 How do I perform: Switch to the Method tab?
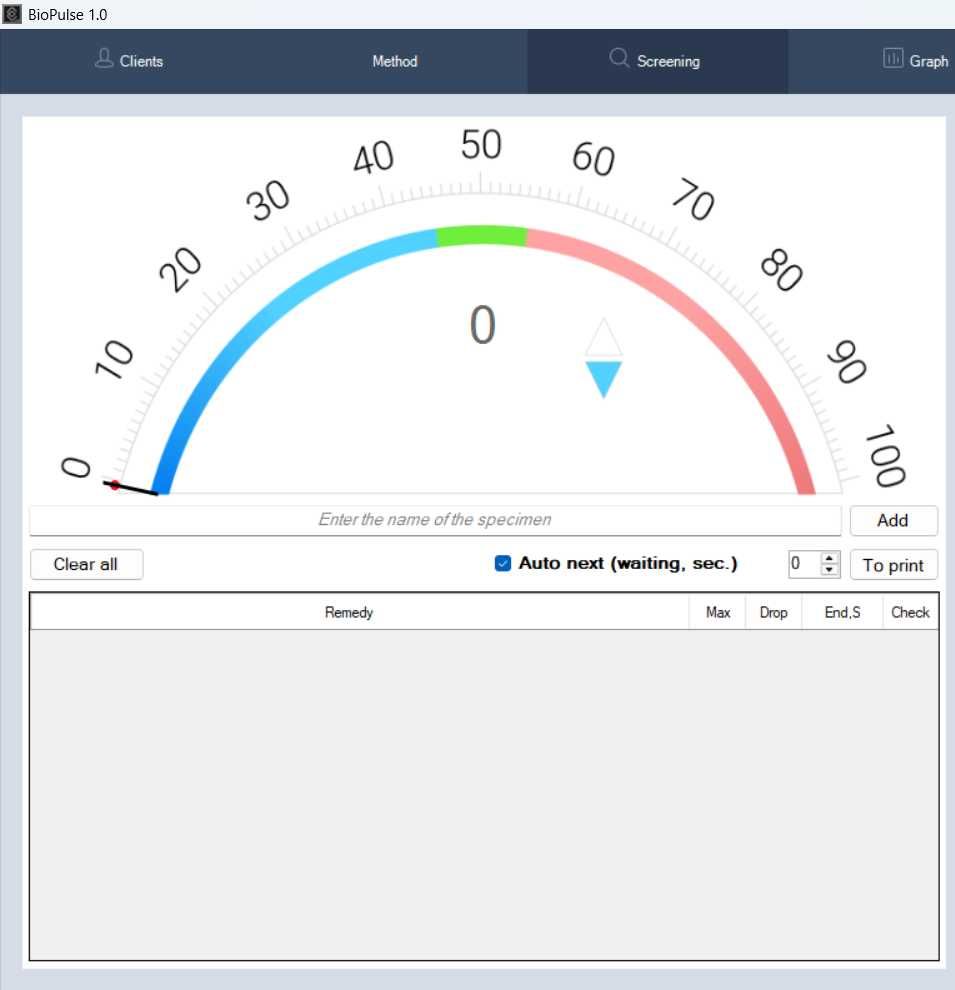pos(394,61)
